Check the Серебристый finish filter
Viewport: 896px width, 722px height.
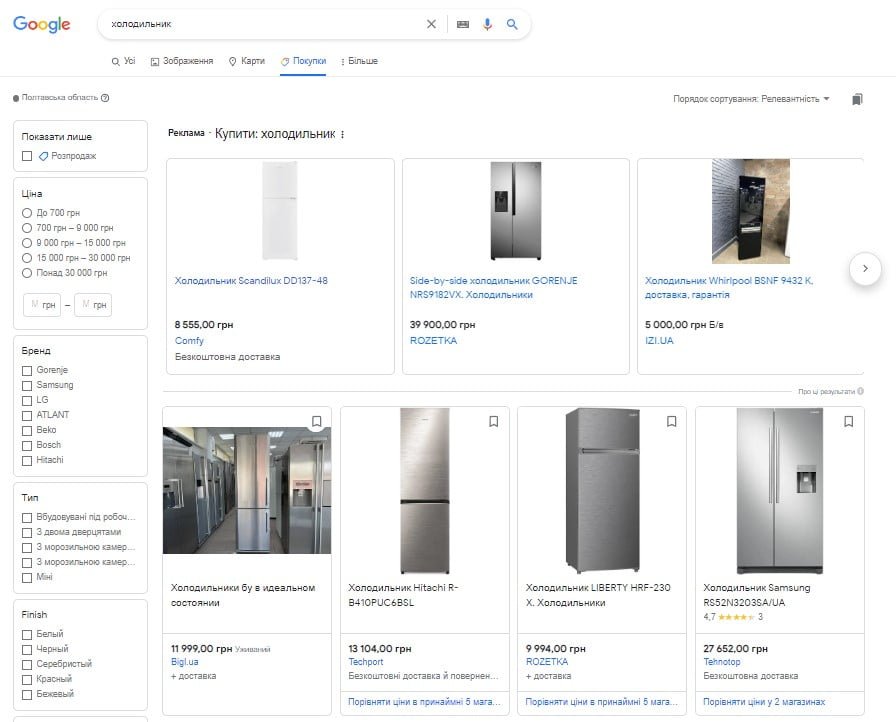click(x=27, y=664)
